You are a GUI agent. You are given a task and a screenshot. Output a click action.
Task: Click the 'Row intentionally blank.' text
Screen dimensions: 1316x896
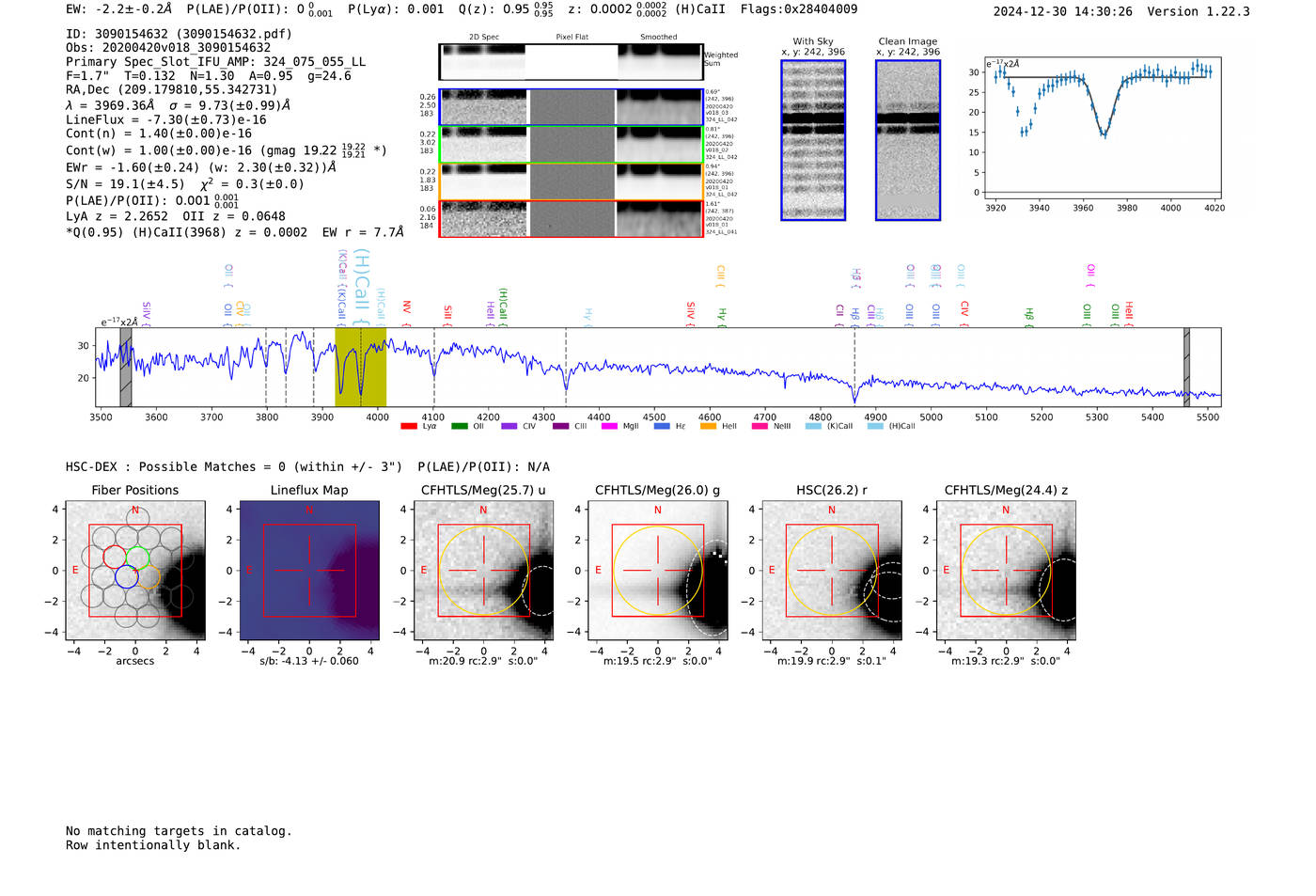[153, 845]
